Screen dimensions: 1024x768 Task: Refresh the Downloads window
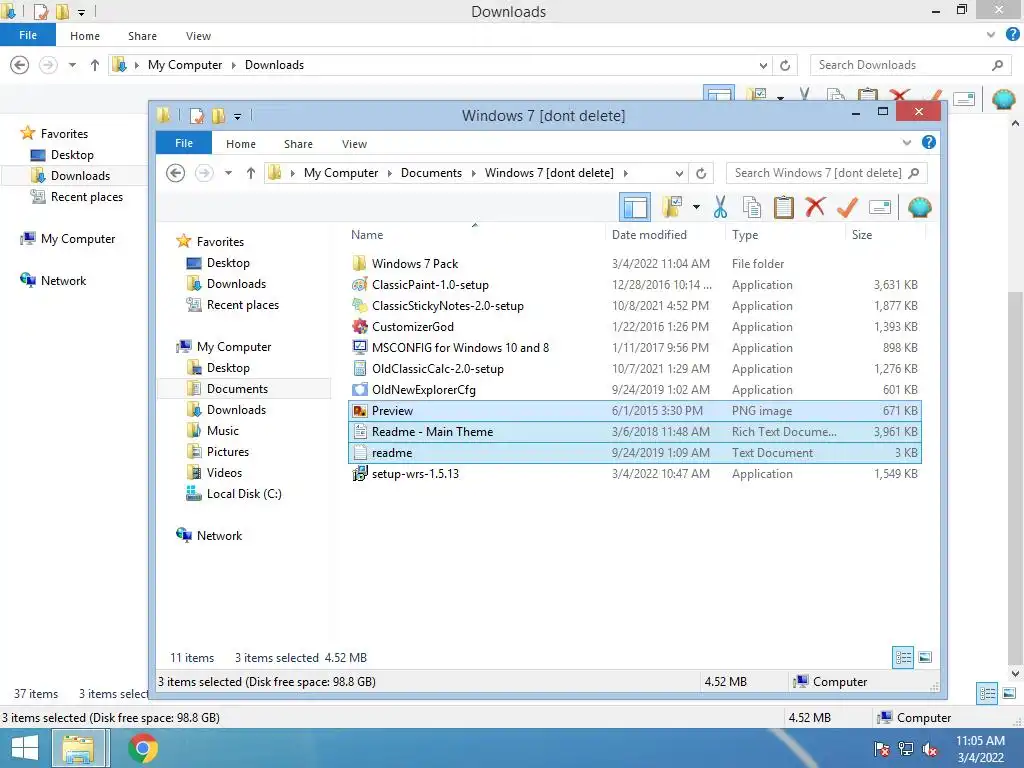[x=785, y=65]
